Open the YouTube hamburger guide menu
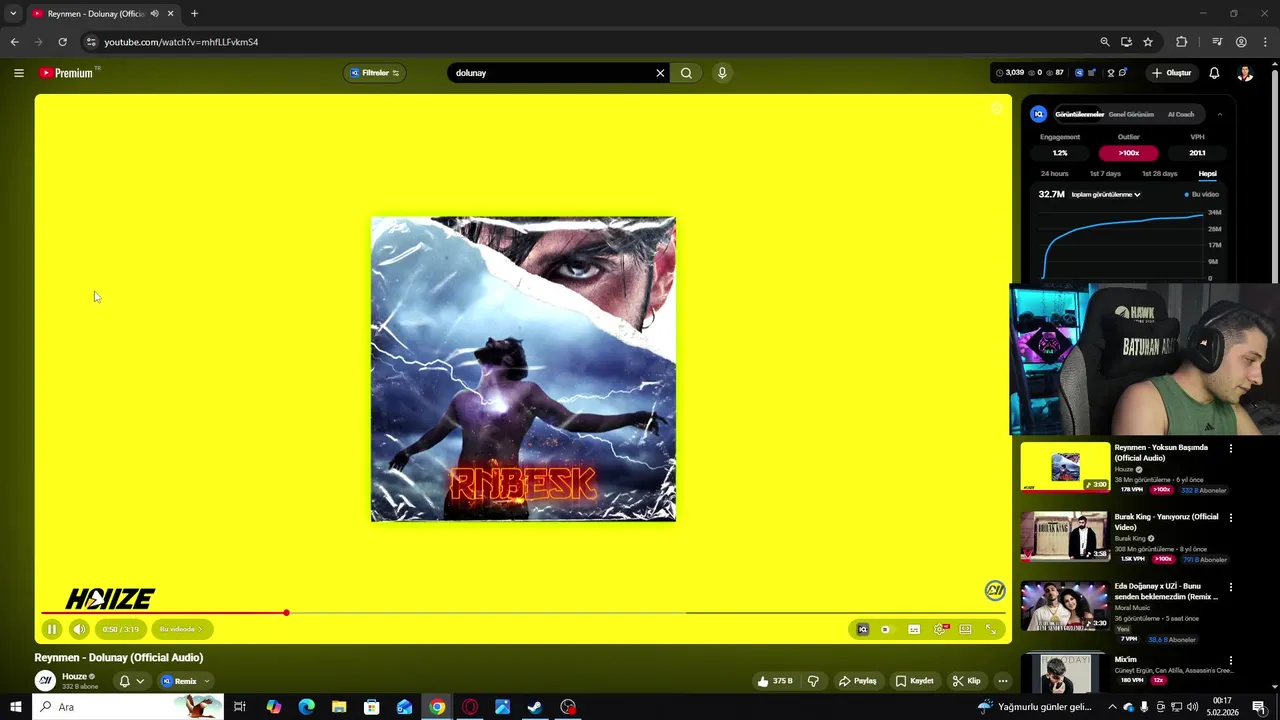This screenshot has width=1280, height=720. click(18, 73)
